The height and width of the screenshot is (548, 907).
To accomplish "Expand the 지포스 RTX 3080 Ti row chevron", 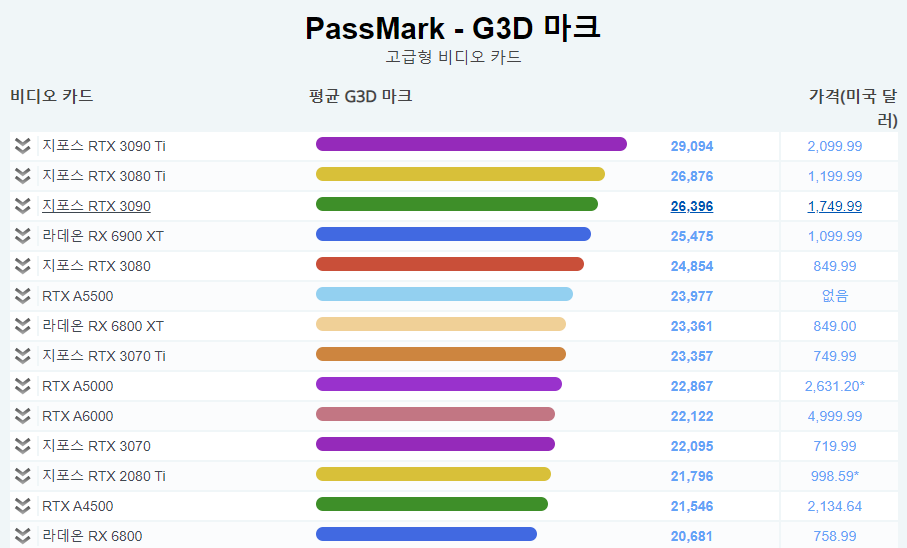I will point(23,176).
